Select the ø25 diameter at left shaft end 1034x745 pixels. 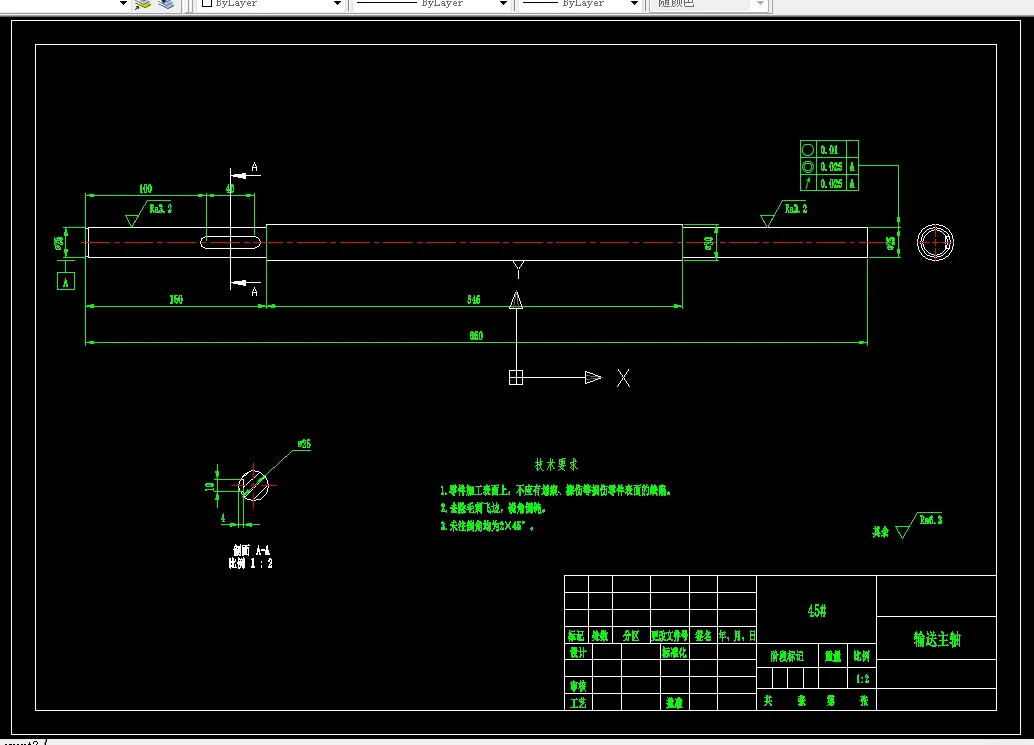59,243
